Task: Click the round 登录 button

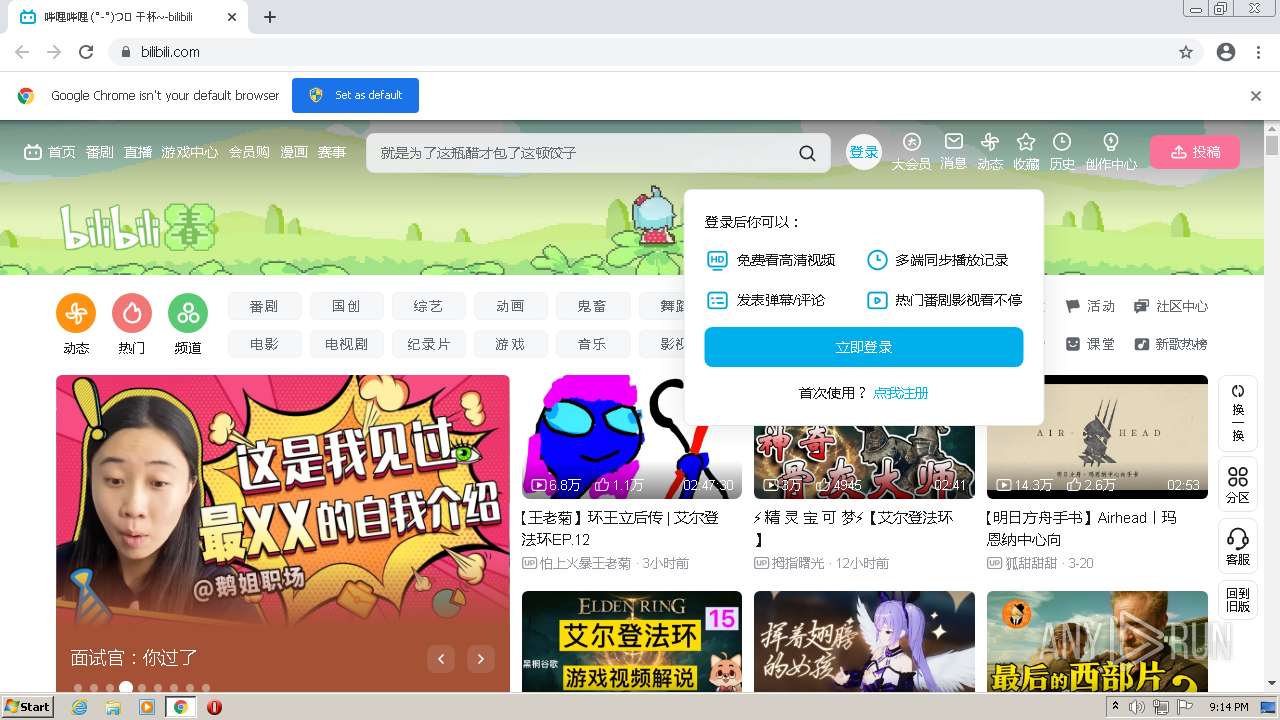Action: (864, 152)
